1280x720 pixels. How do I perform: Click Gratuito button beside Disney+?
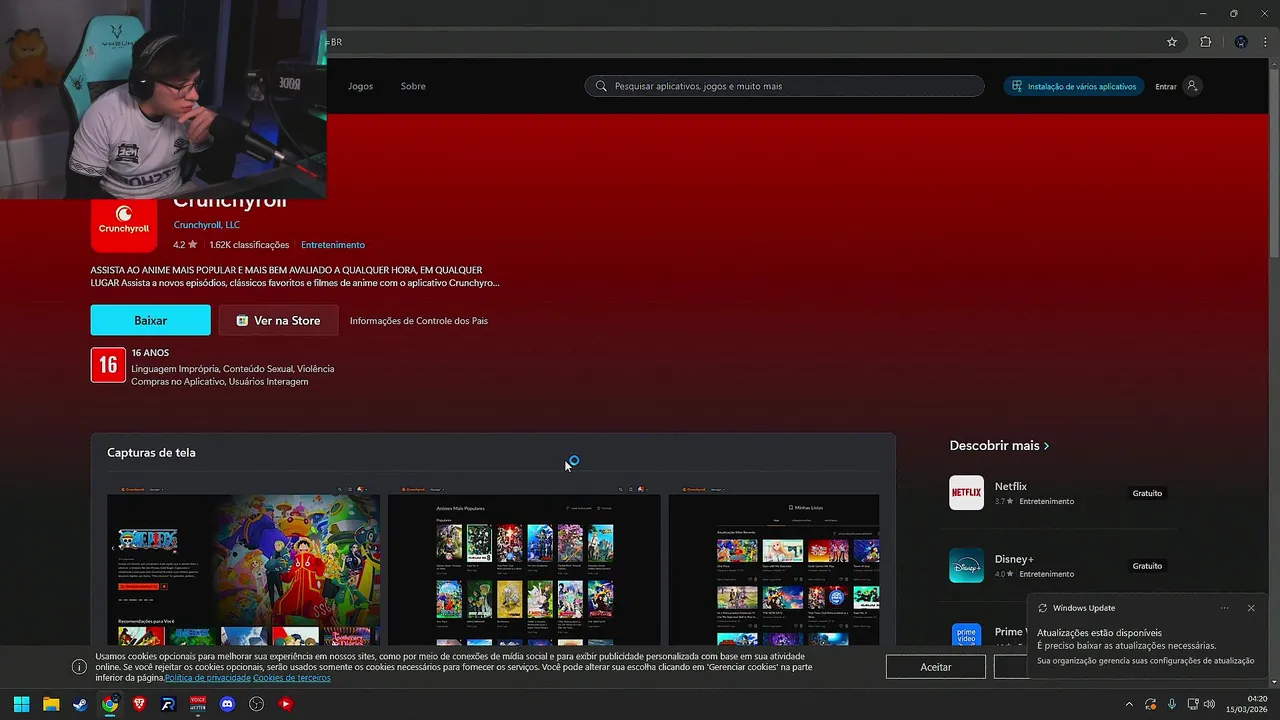click(1147, 566)
